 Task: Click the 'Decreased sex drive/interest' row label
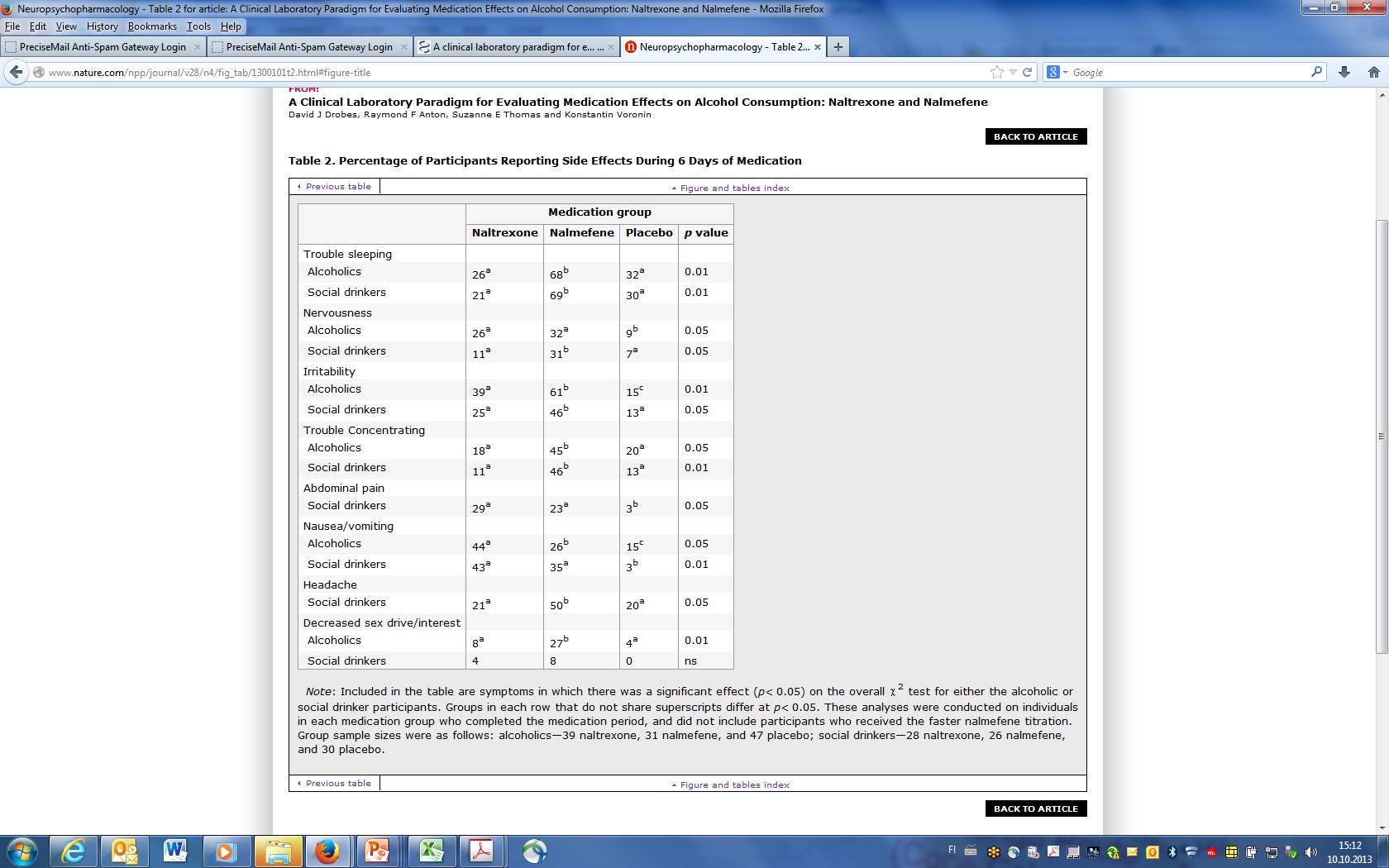point(381,622)
